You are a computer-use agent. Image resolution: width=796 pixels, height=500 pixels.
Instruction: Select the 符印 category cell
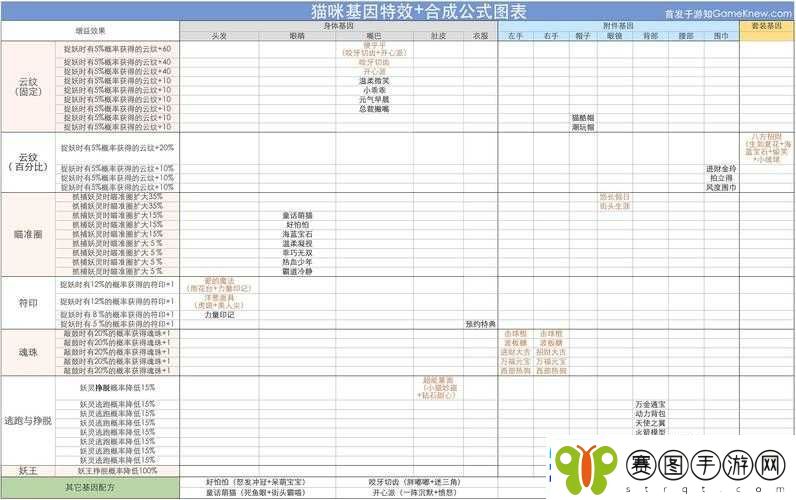pyautogui.click(x=28, y=303)
